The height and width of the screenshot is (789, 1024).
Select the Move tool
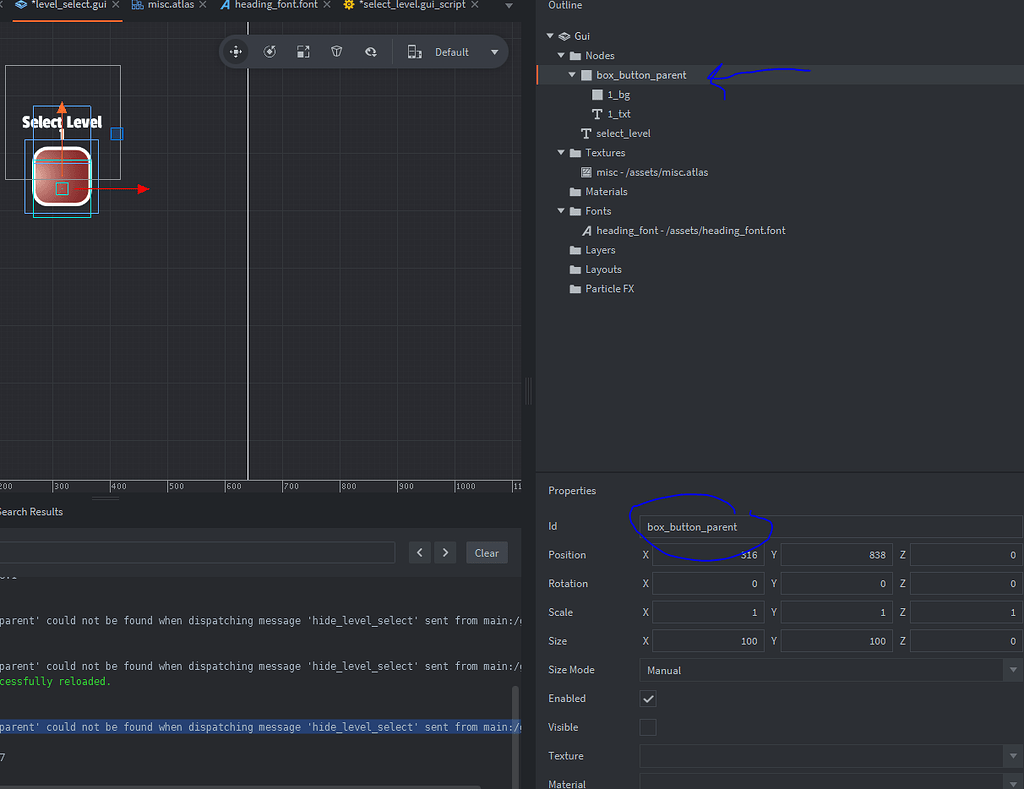(x=236, y=52)
